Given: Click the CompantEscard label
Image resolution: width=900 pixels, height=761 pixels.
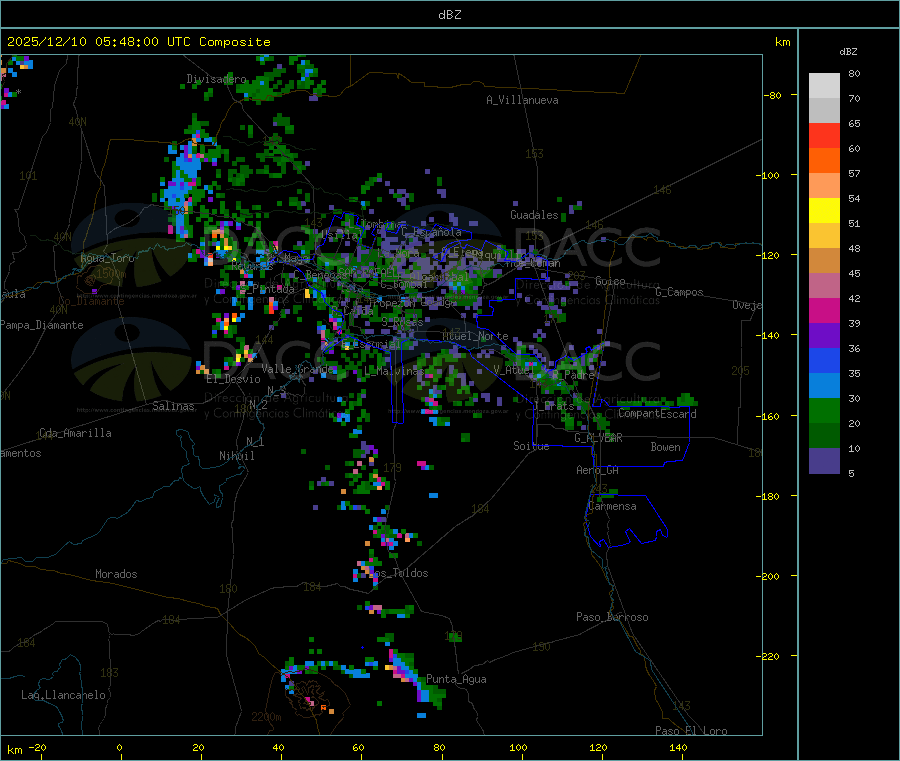Looking at the screenshot, I should point(657,413).
